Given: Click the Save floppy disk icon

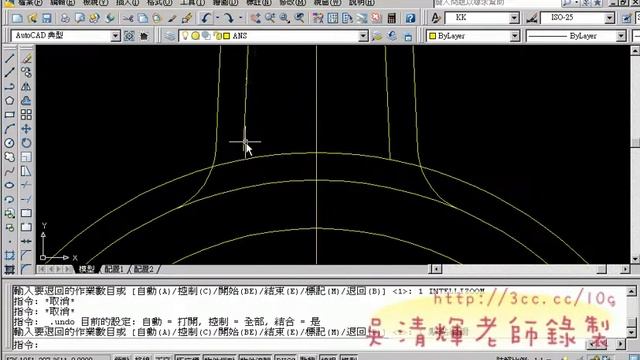Looking at the screenshot, I should pyautogui.click(x=47, y=18).
